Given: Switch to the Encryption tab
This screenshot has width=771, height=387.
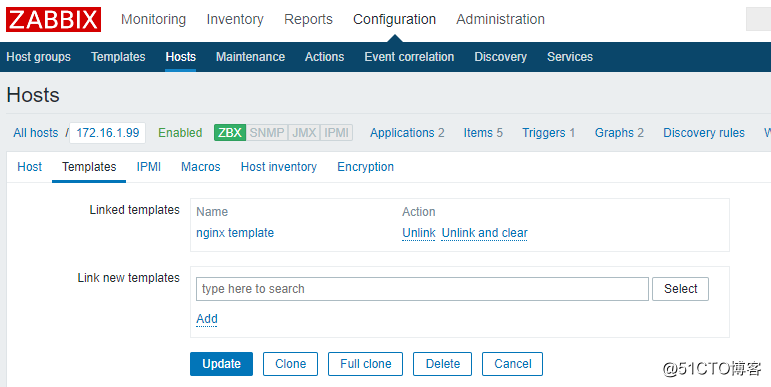Looking at the screenshot, I should pos(365,167).
